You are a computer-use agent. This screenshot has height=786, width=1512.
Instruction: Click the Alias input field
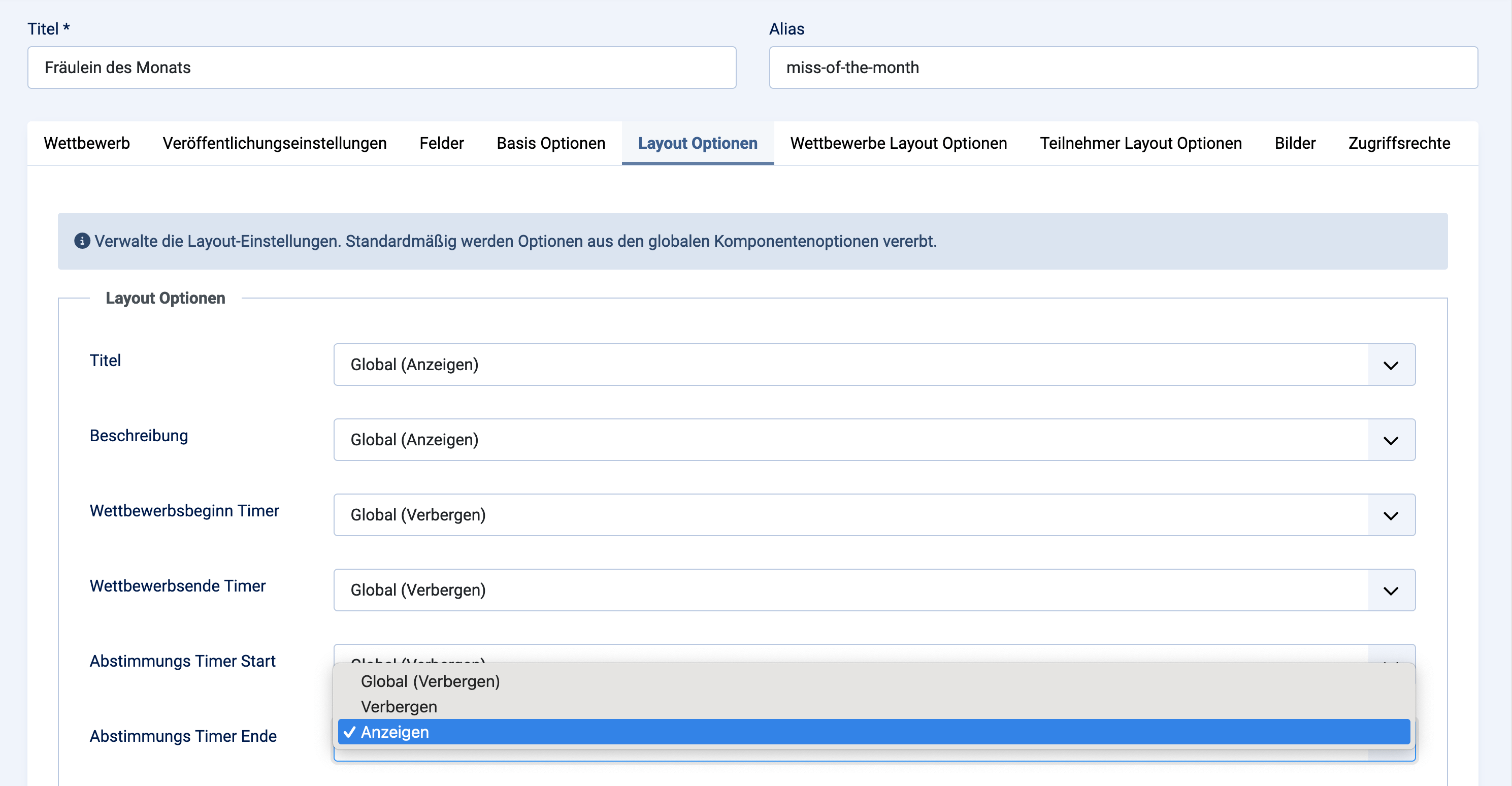pos(1123,68)
